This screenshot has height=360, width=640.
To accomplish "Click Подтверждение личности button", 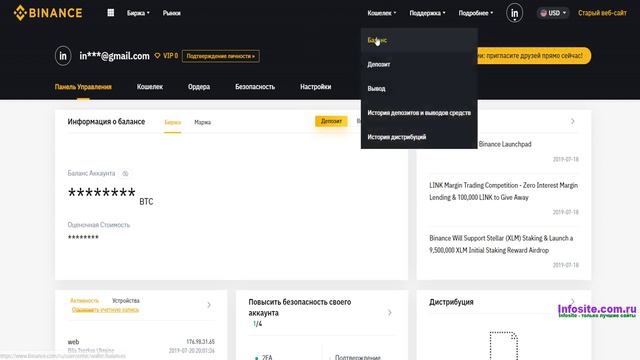I will click(220, 56).
